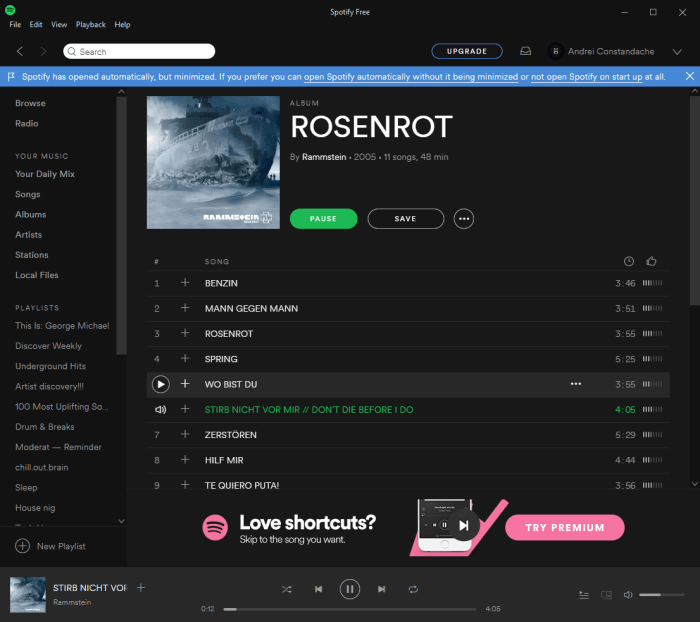Go forward with the right navigation arrow
Image resolution: width=700 pixels, height=622 pixels.
coord(43,51)
